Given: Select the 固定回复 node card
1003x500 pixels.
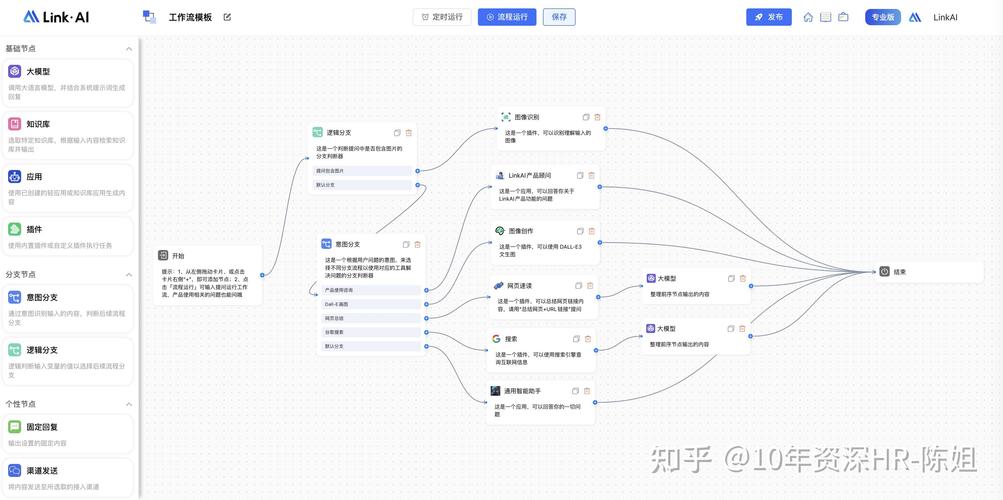Looking at the screenshot, I should tap(68, 434).
